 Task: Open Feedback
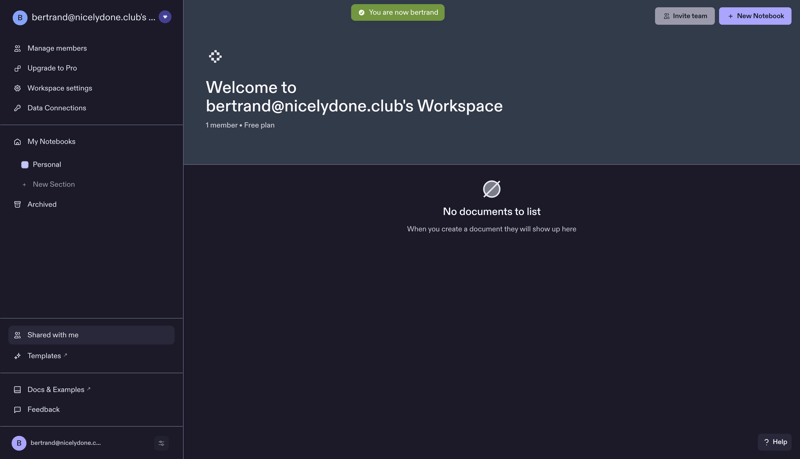43,410
